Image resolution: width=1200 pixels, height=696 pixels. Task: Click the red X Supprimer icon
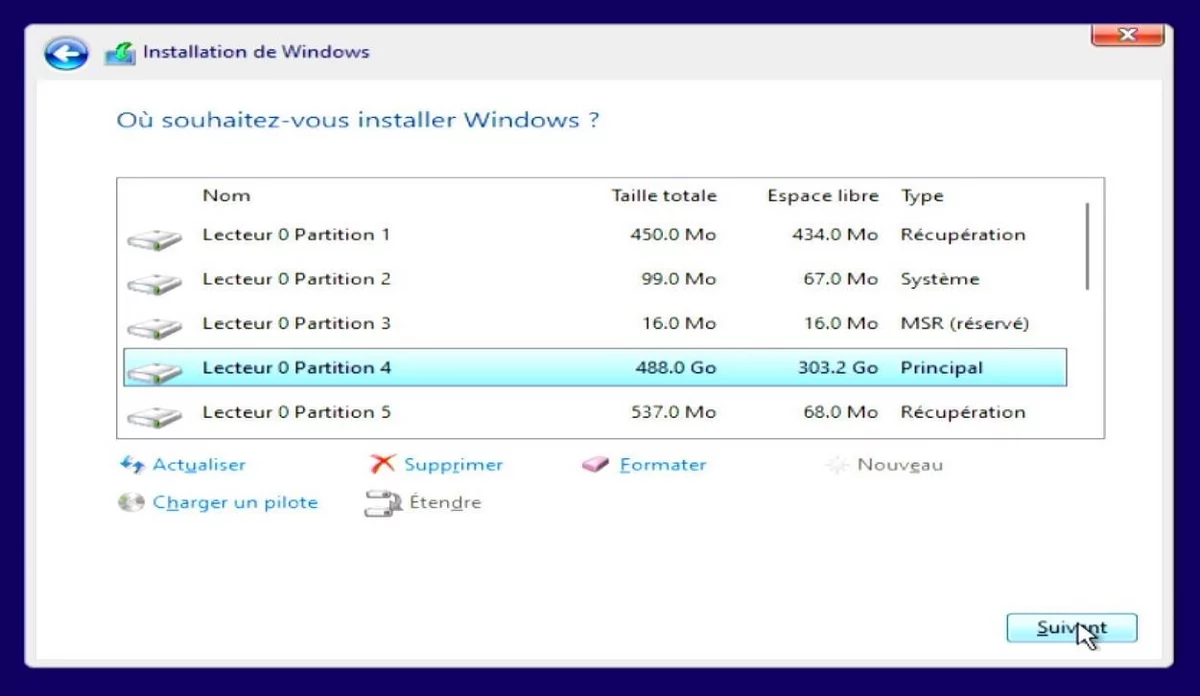[x=383, y=463]
